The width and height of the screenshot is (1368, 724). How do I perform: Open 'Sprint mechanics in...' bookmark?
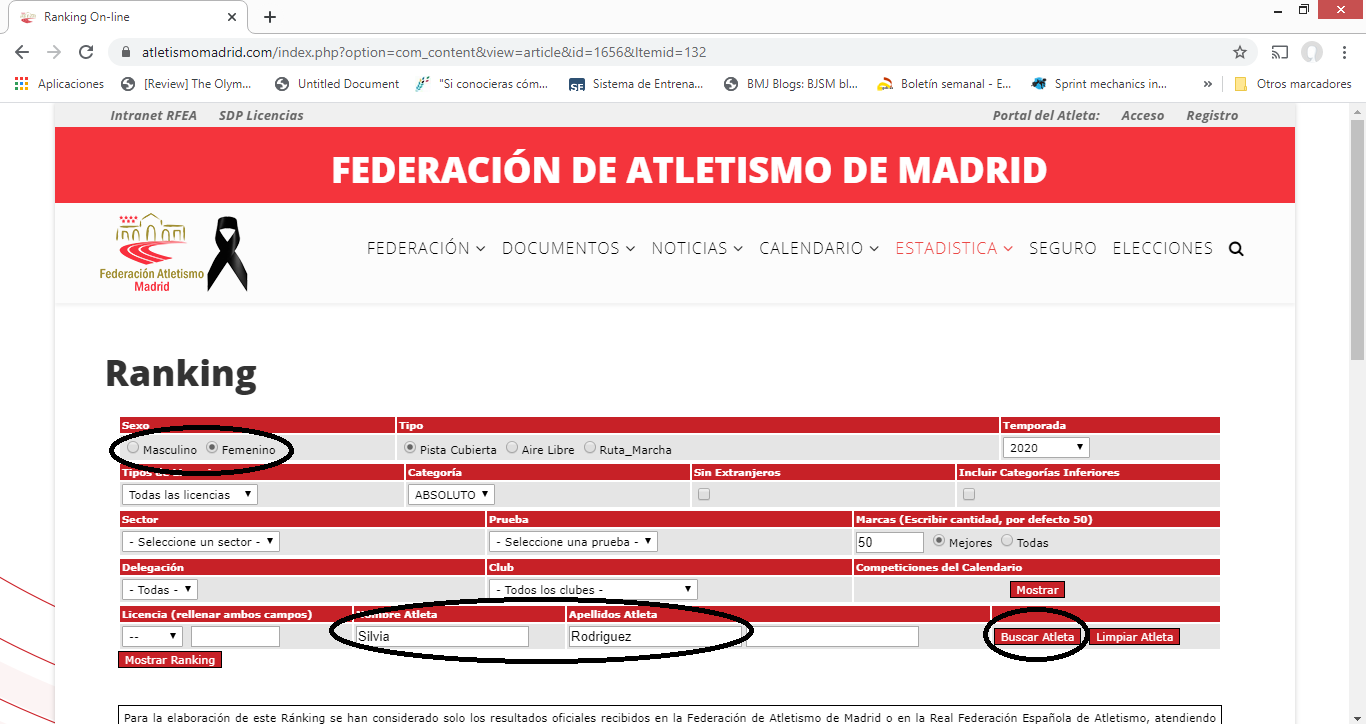pyautogui.click(x=1099, y=84)
